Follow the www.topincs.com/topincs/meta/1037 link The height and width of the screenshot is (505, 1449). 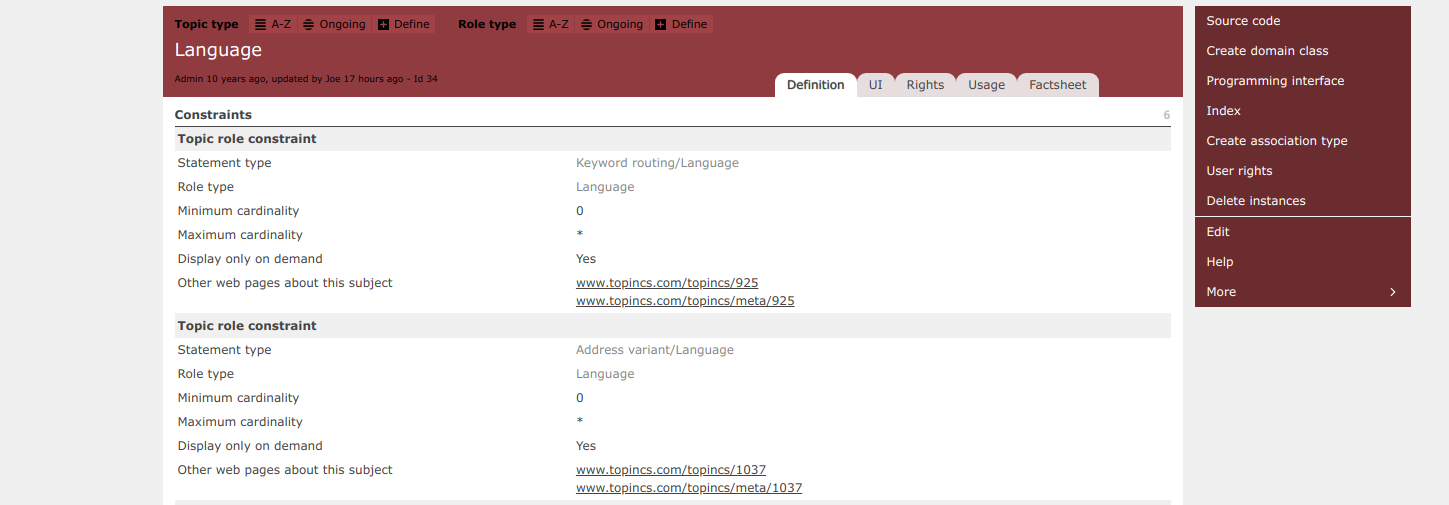pos(689,488)
